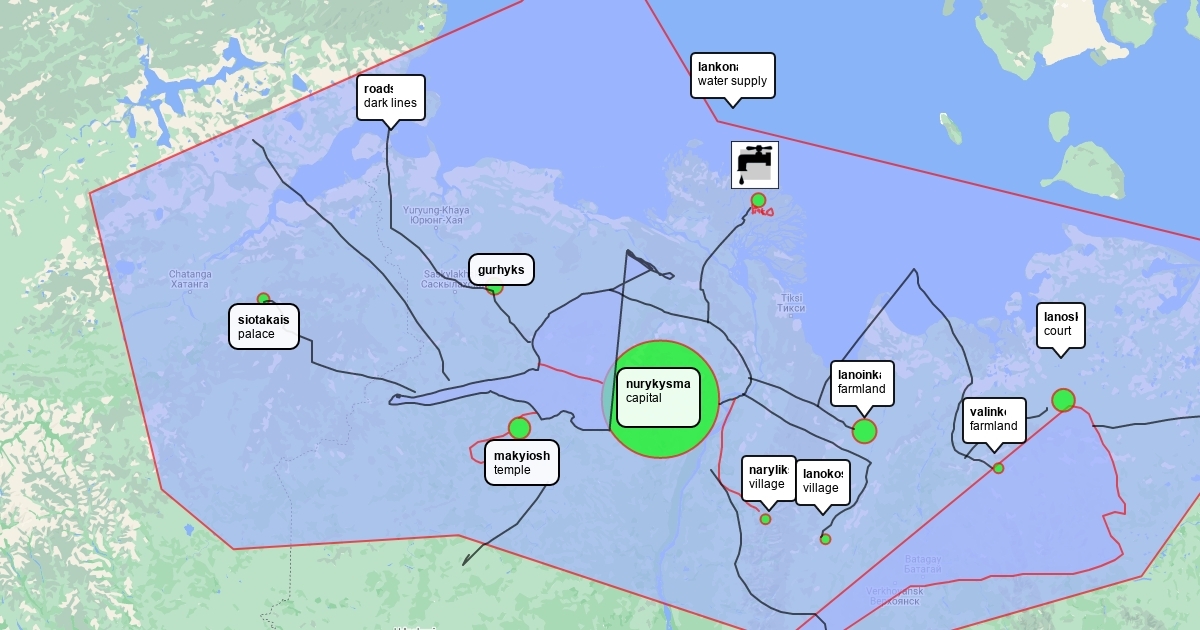Select the green court marker below lanosl
The image size is (1200, 630).
point(1063,400)
